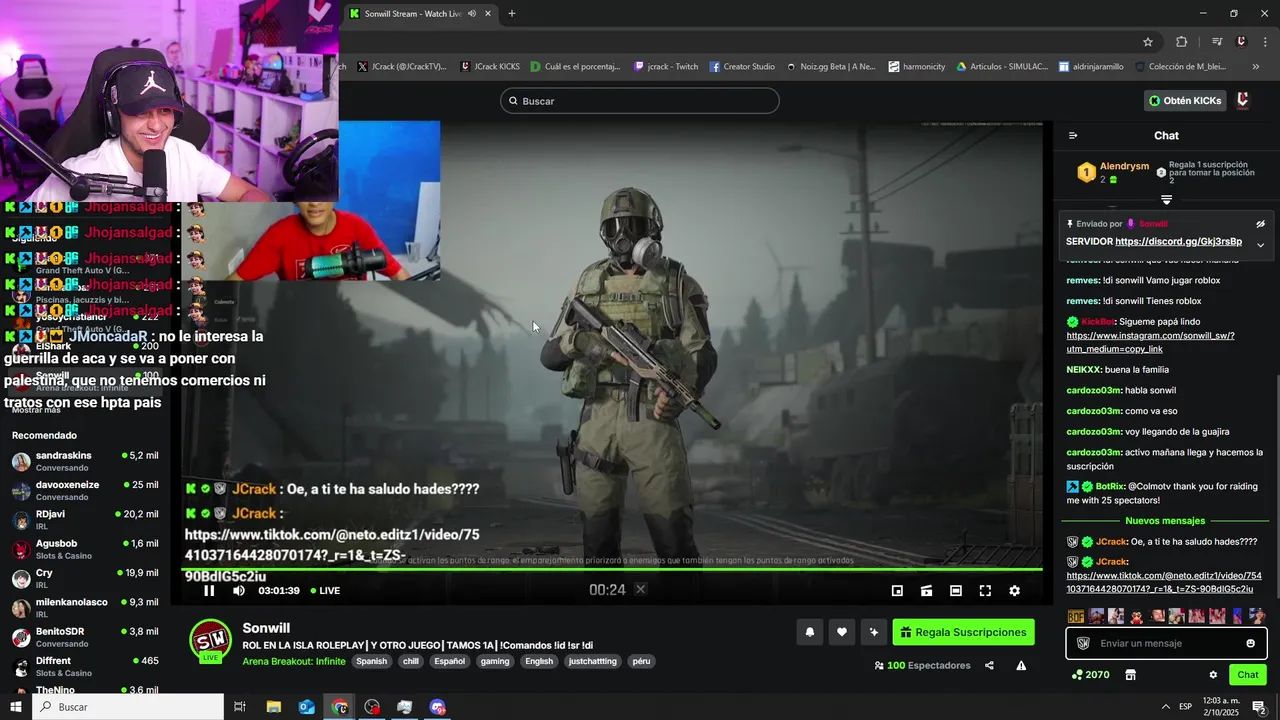Open the JCrack KICKS bookmark
The width and height of the screenshot is (1280, 720).
(492, 67)
